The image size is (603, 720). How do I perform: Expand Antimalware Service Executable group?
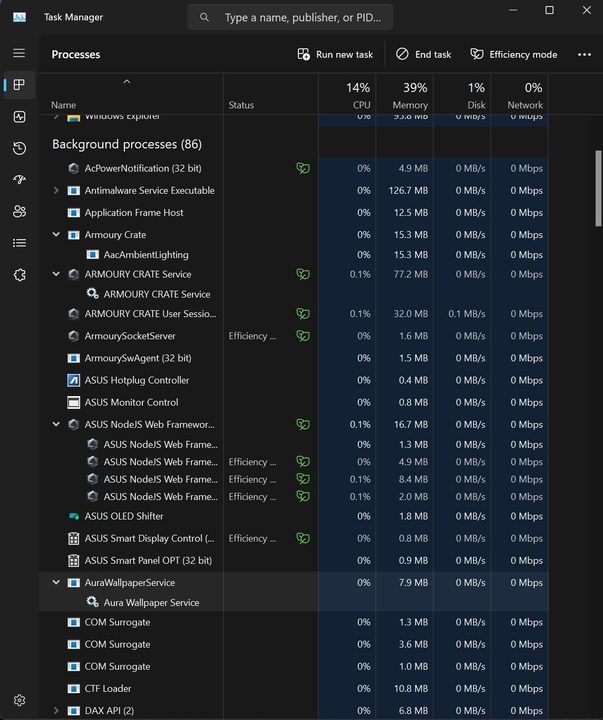[x=56, y=190]
